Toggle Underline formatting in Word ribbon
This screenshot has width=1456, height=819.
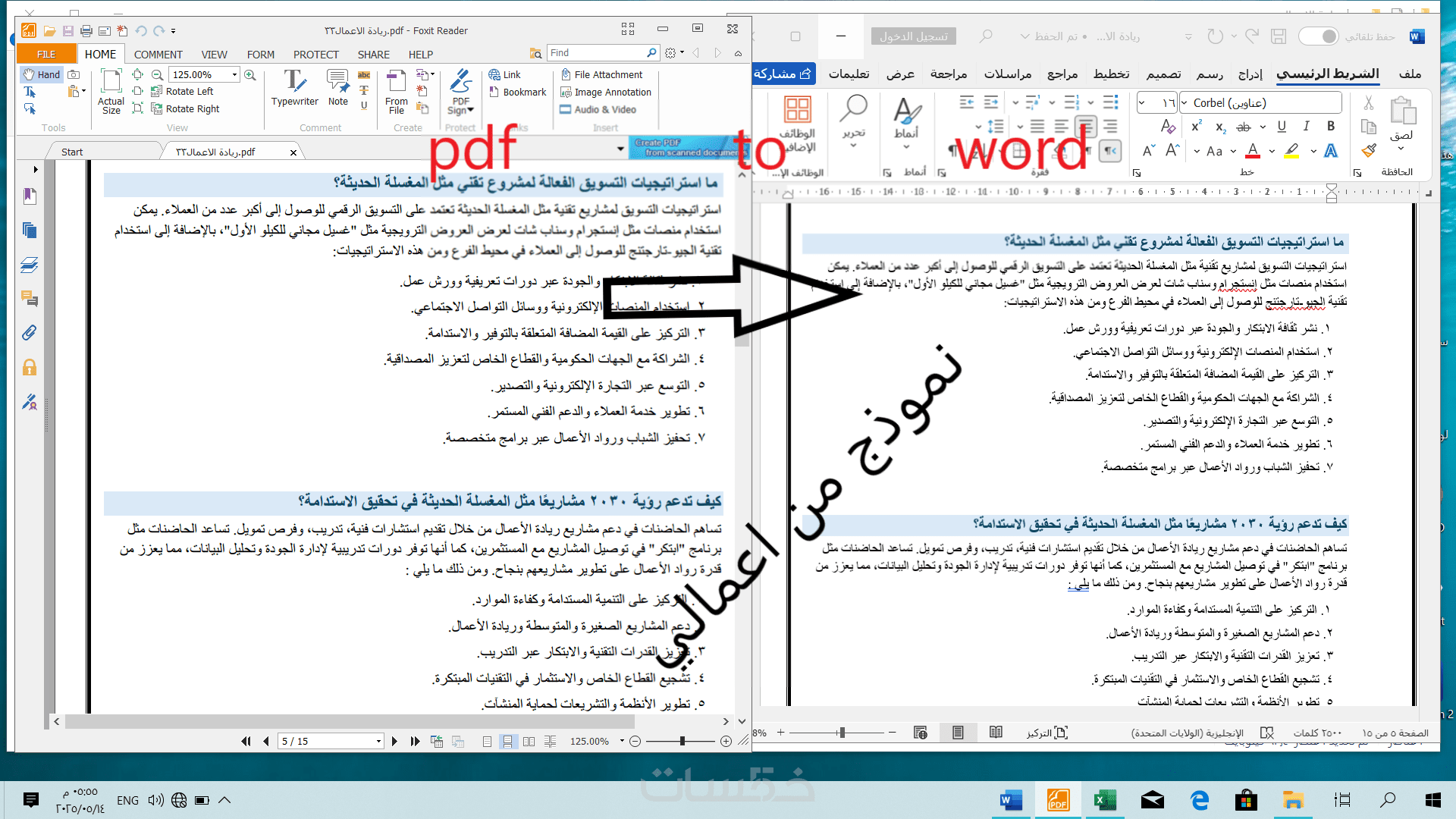[x=1282, y=127]
